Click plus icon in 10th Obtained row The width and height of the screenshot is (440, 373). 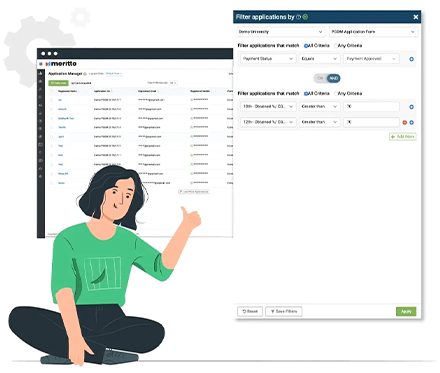point(411,107)
